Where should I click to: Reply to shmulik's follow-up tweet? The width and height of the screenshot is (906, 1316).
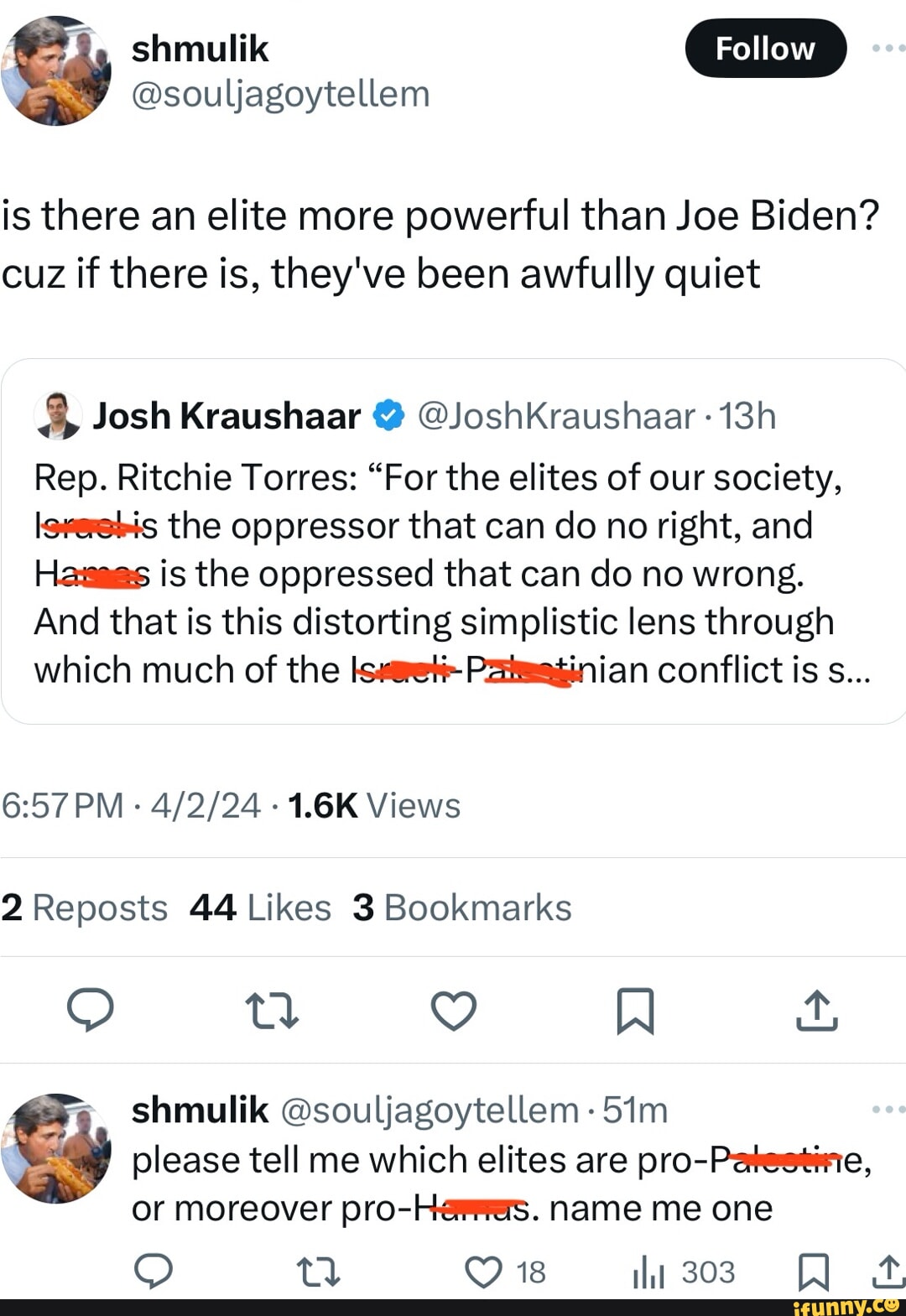tap(154, 1272)
